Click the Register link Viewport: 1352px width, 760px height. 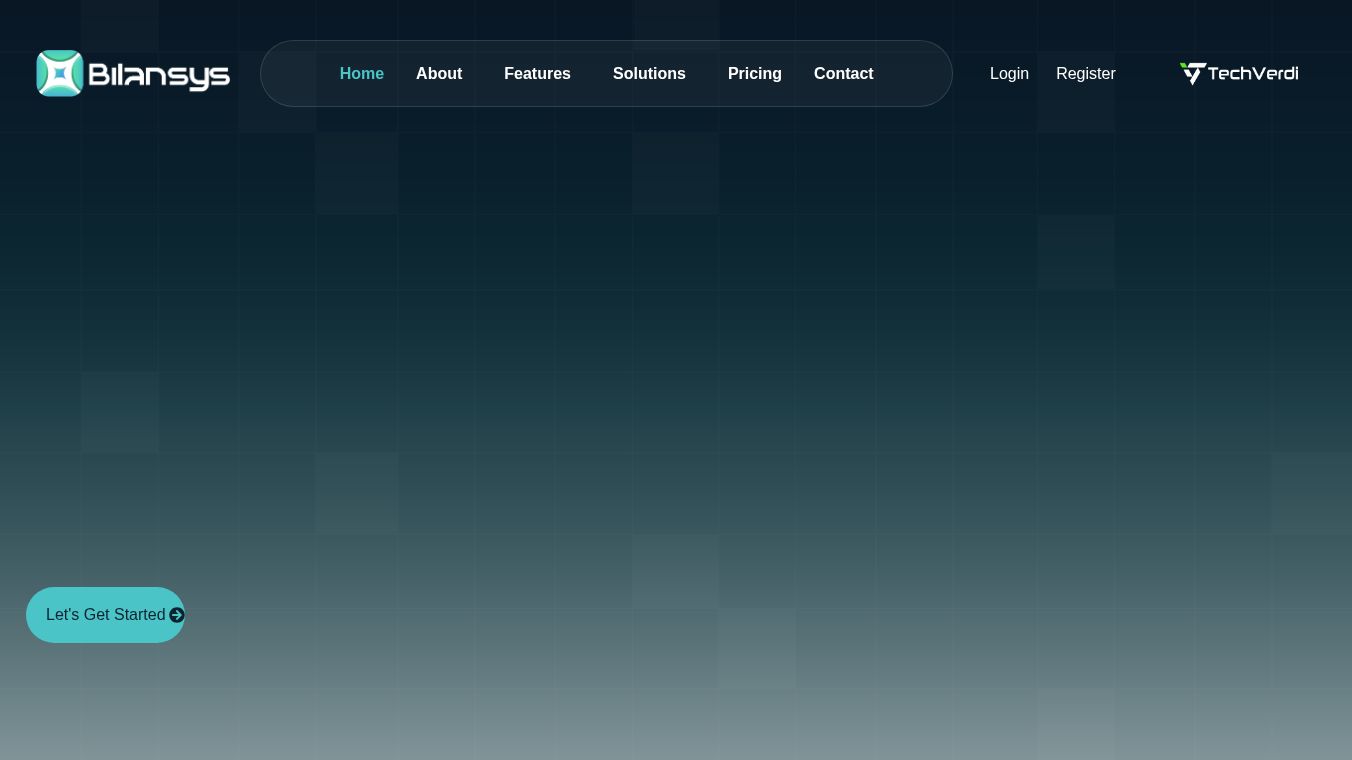click(1086, 74)
